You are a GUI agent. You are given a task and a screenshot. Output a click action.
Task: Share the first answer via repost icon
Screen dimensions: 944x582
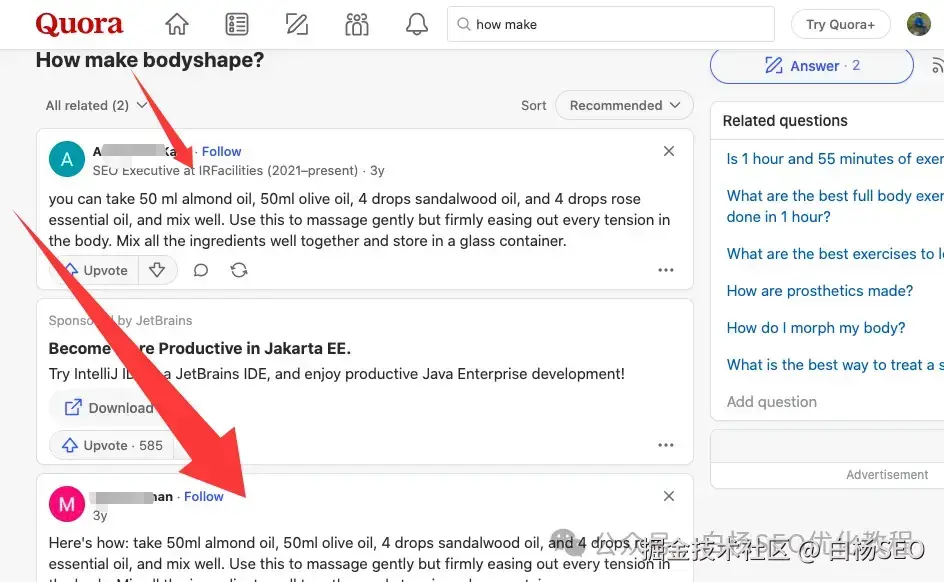click(239, 270)
